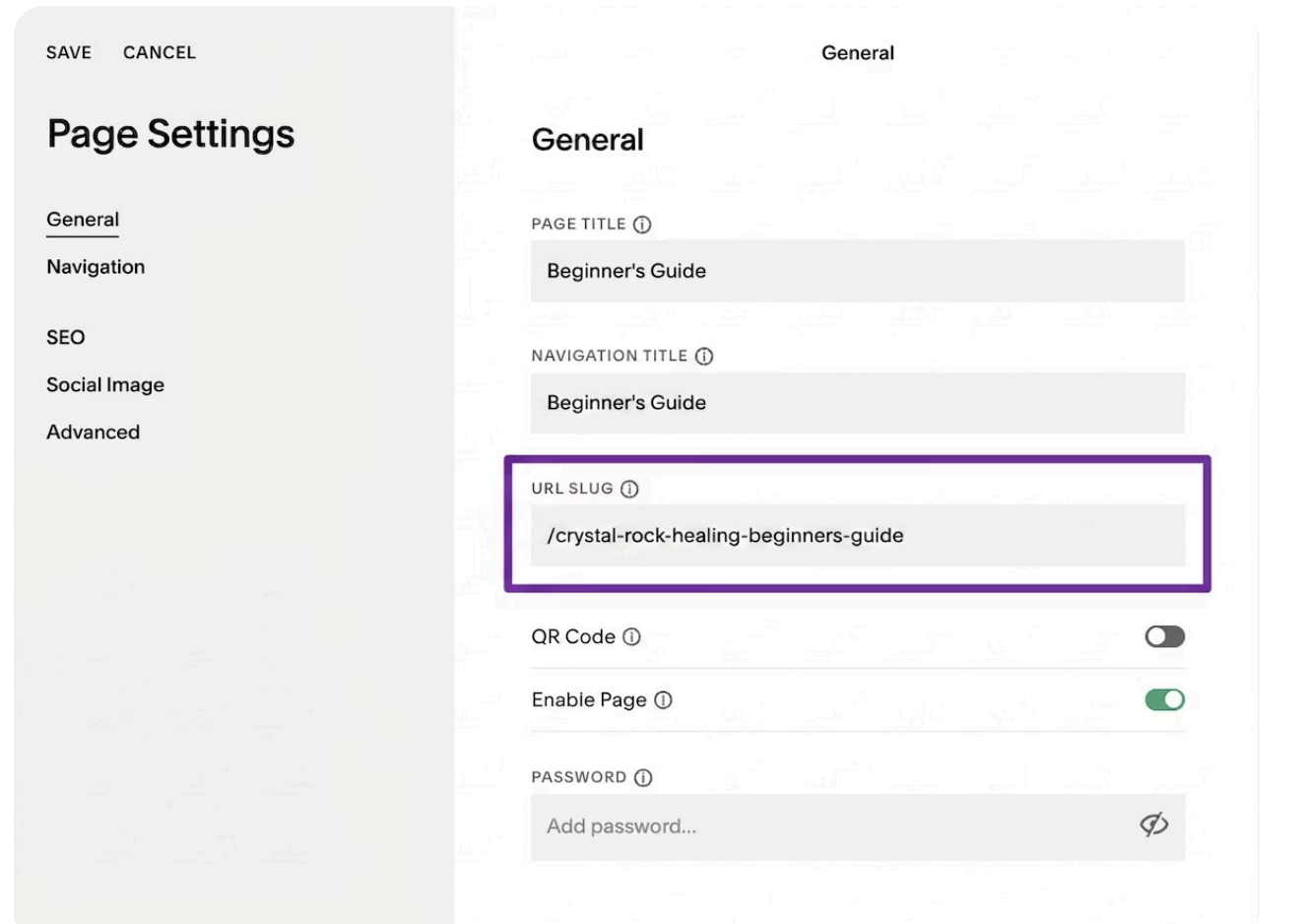
Task: Click the Add password field
Action: (x=858, y=826)
